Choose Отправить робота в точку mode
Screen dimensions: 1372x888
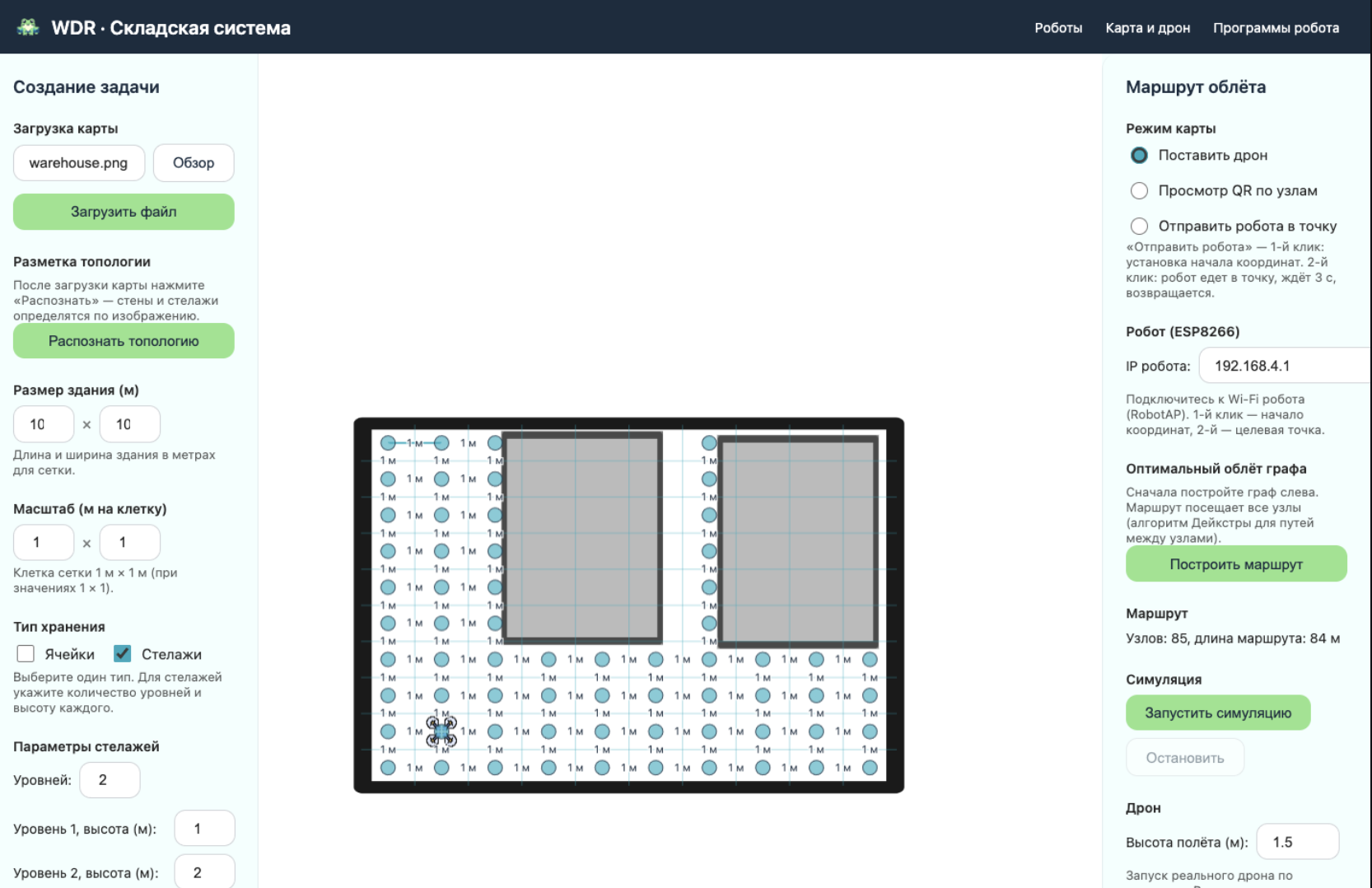coord(1139,226)
